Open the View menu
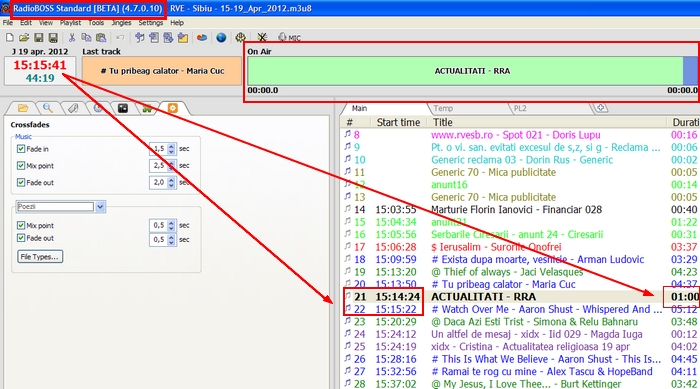Image resolution: width=700 pixels, height=389 pixels. pos(46,23)
